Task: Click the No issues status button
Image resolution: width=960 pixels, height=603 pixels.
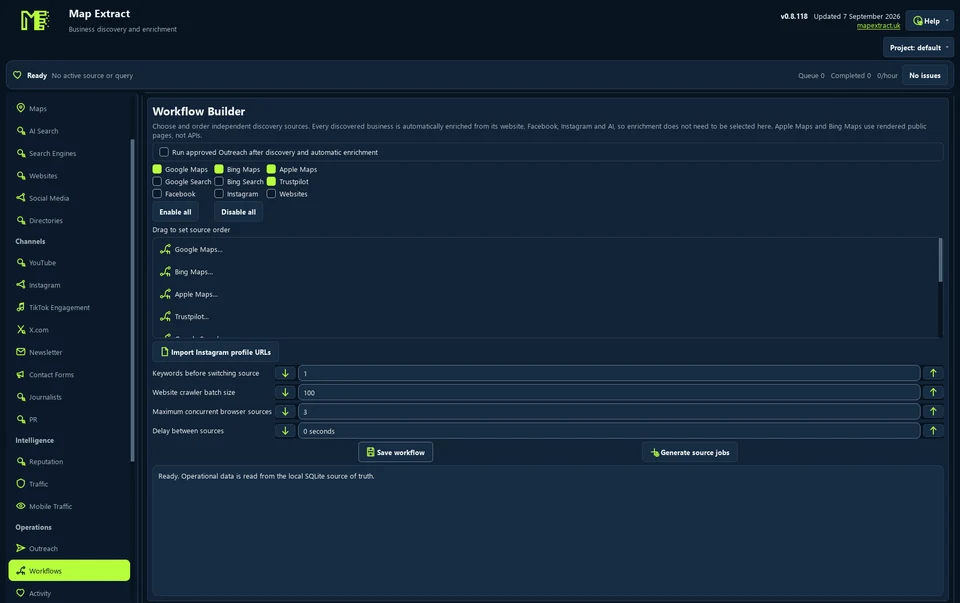Action: point(924,75)
